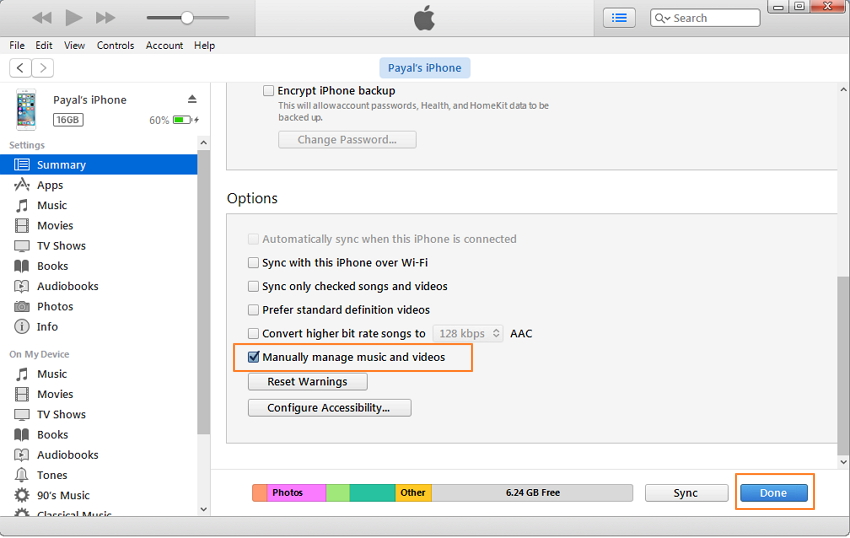Enable Prefer standard definition videos
Viewport: 850px width, 538px height.
(x=253, y=310)
